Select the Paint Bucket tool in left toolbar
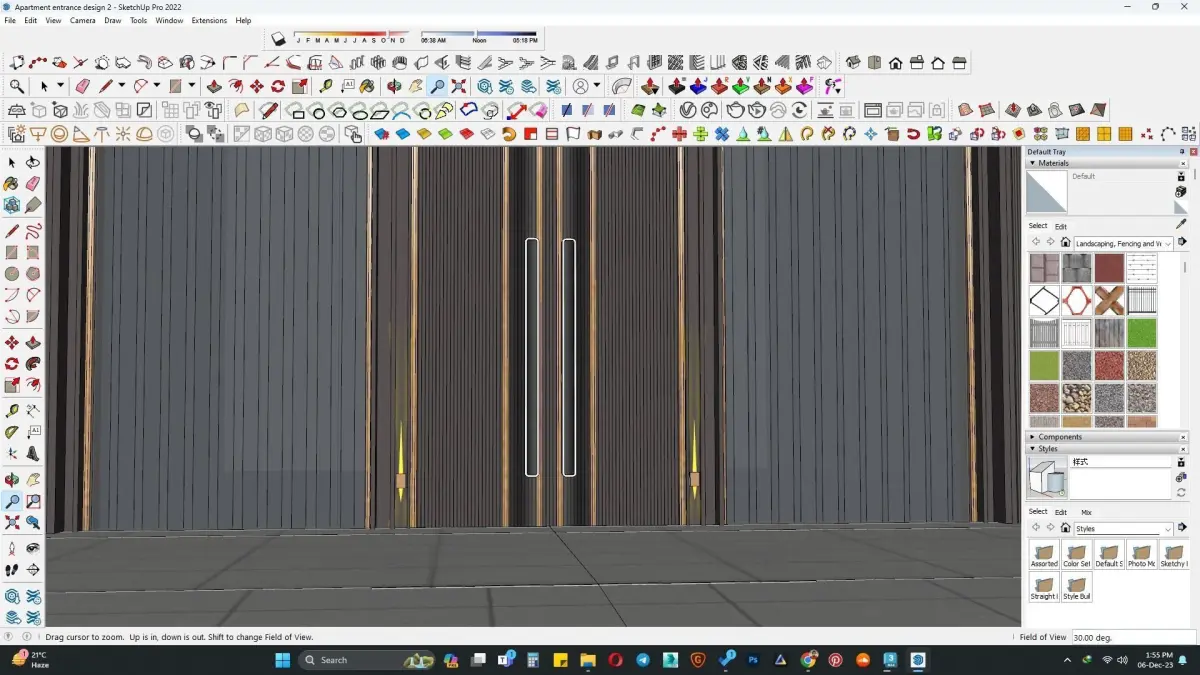Image resolution: width=1200 pixels, height=675 pixels. click(x=12, y=184)
